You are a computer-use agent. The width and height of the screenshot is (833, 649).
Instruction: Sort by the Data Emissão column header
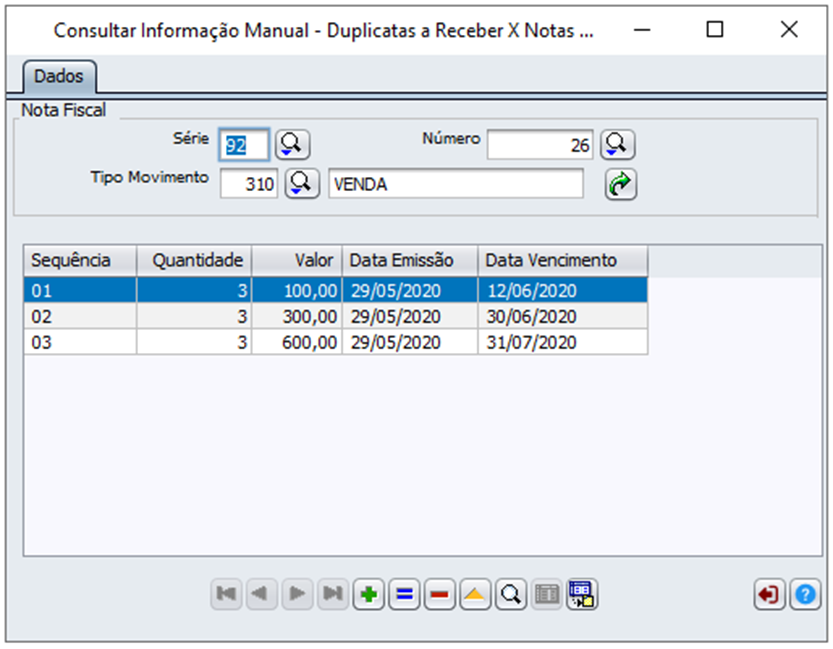[410, 260]
